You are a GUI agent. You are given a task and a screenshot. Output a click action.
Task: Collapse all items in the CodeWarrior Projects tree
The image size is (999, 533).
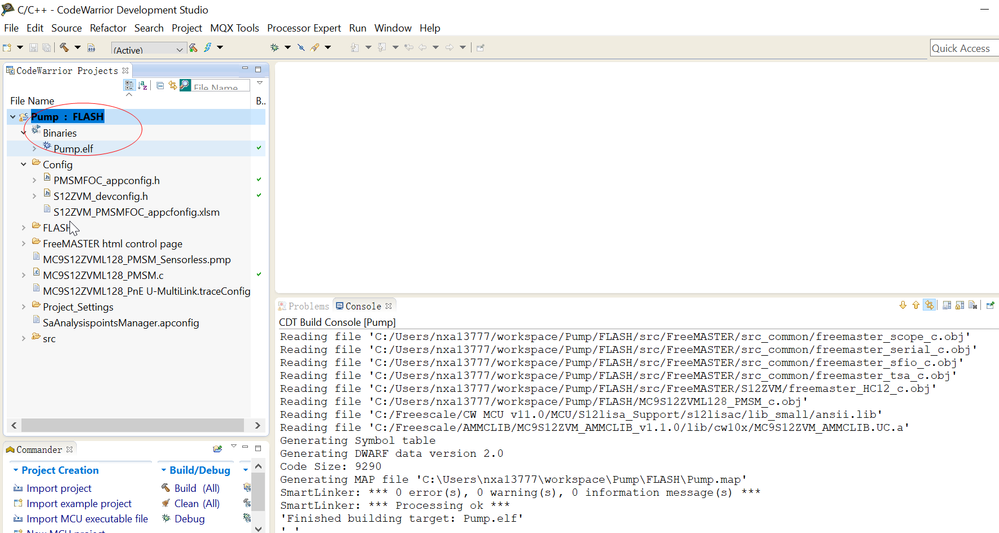coord(160,85)
